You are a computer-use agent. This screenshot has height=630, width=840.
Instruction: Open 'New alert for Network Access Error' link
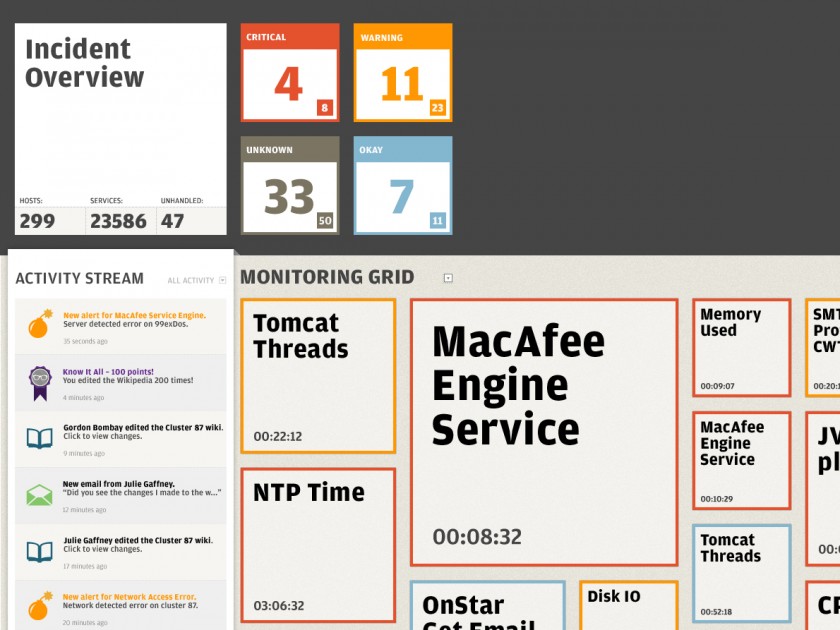(129, 597)
